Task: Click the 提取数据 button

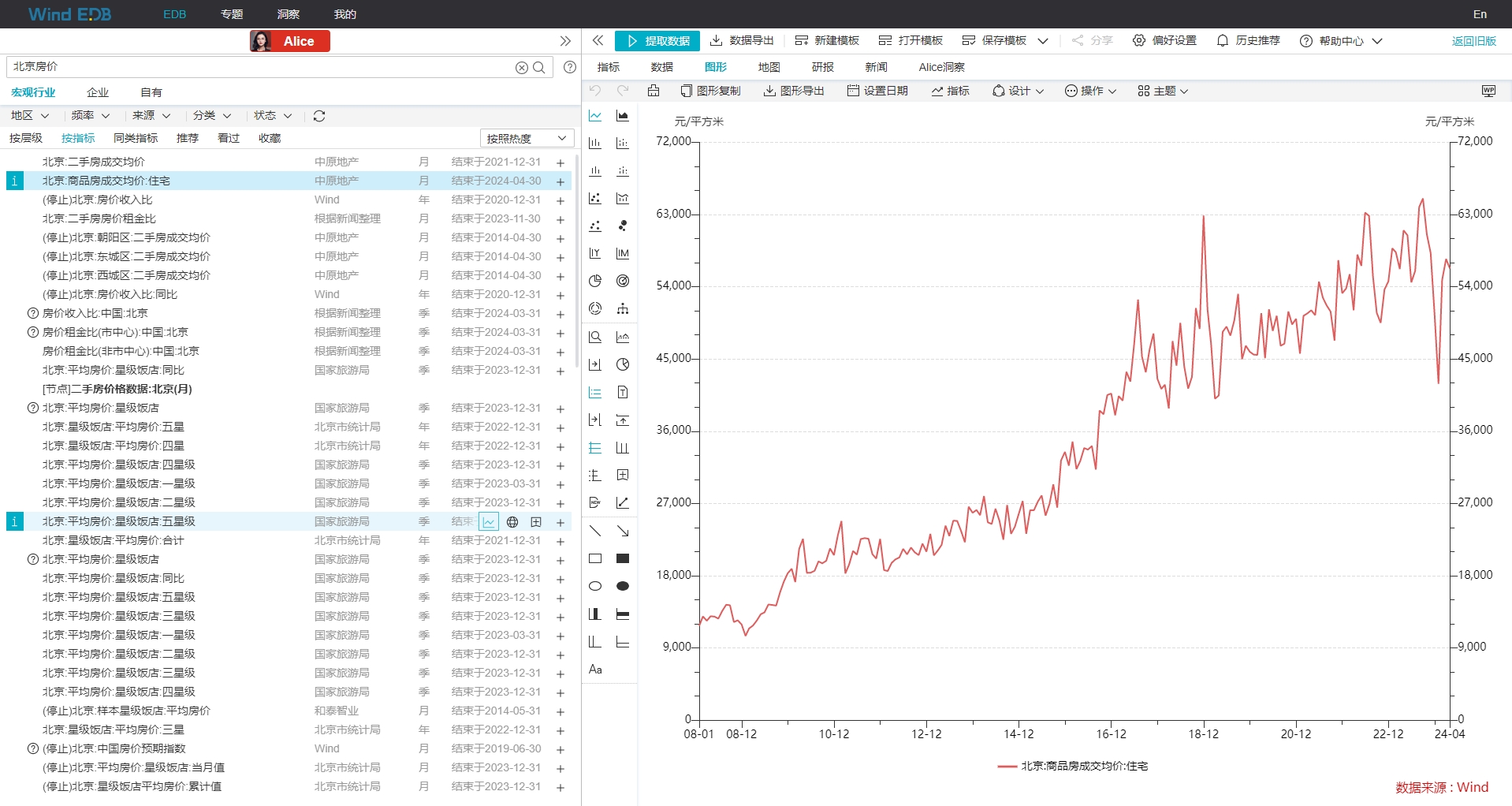Action: (x=657, y=41)
